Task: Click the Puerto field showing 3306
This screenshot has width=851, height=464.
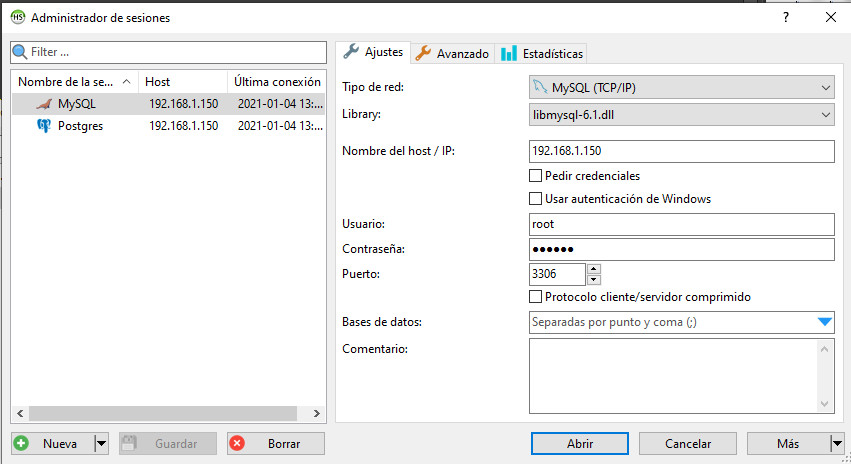Action: (557, 274)
